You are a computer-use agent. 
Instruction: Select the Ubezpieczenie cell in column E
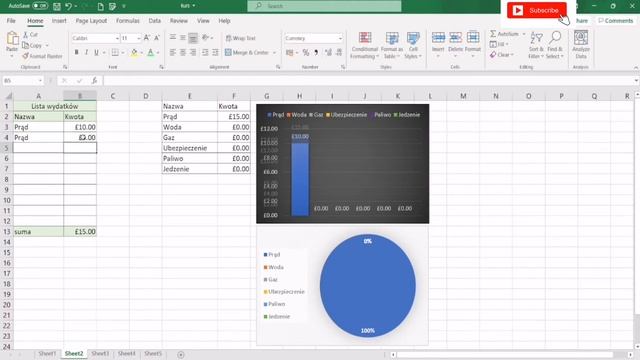tap(189, 148)
